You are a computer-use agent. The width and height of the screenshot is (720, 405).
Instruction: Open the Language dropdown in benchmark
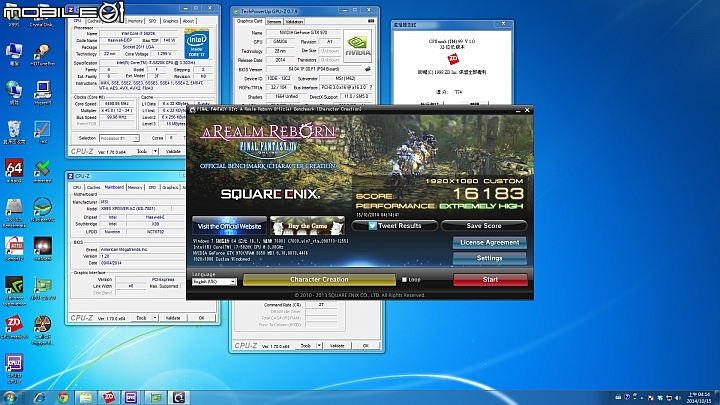click(x=214, y=281)
